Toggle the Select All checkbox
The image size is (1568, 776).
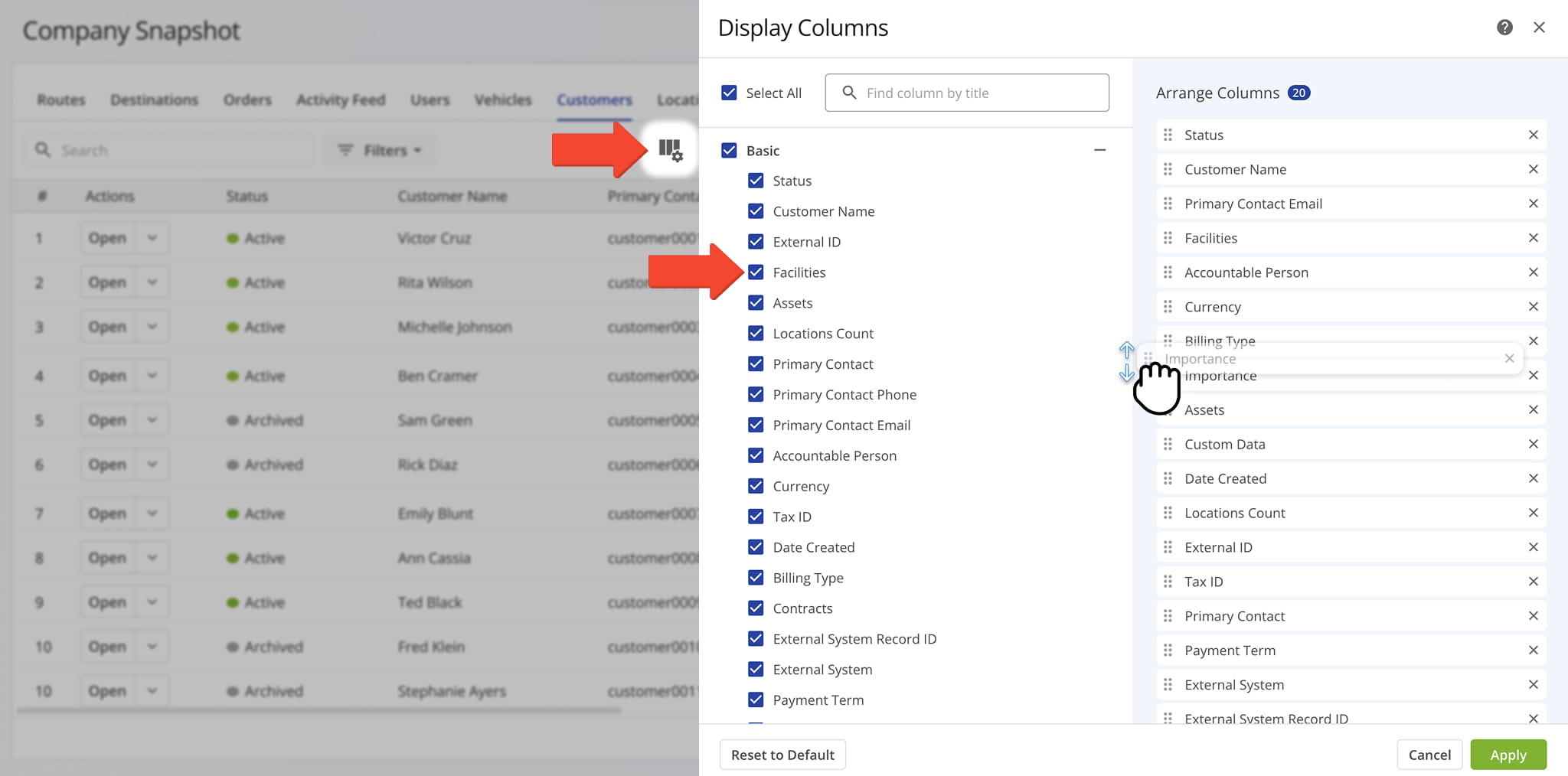coord(729,93)
